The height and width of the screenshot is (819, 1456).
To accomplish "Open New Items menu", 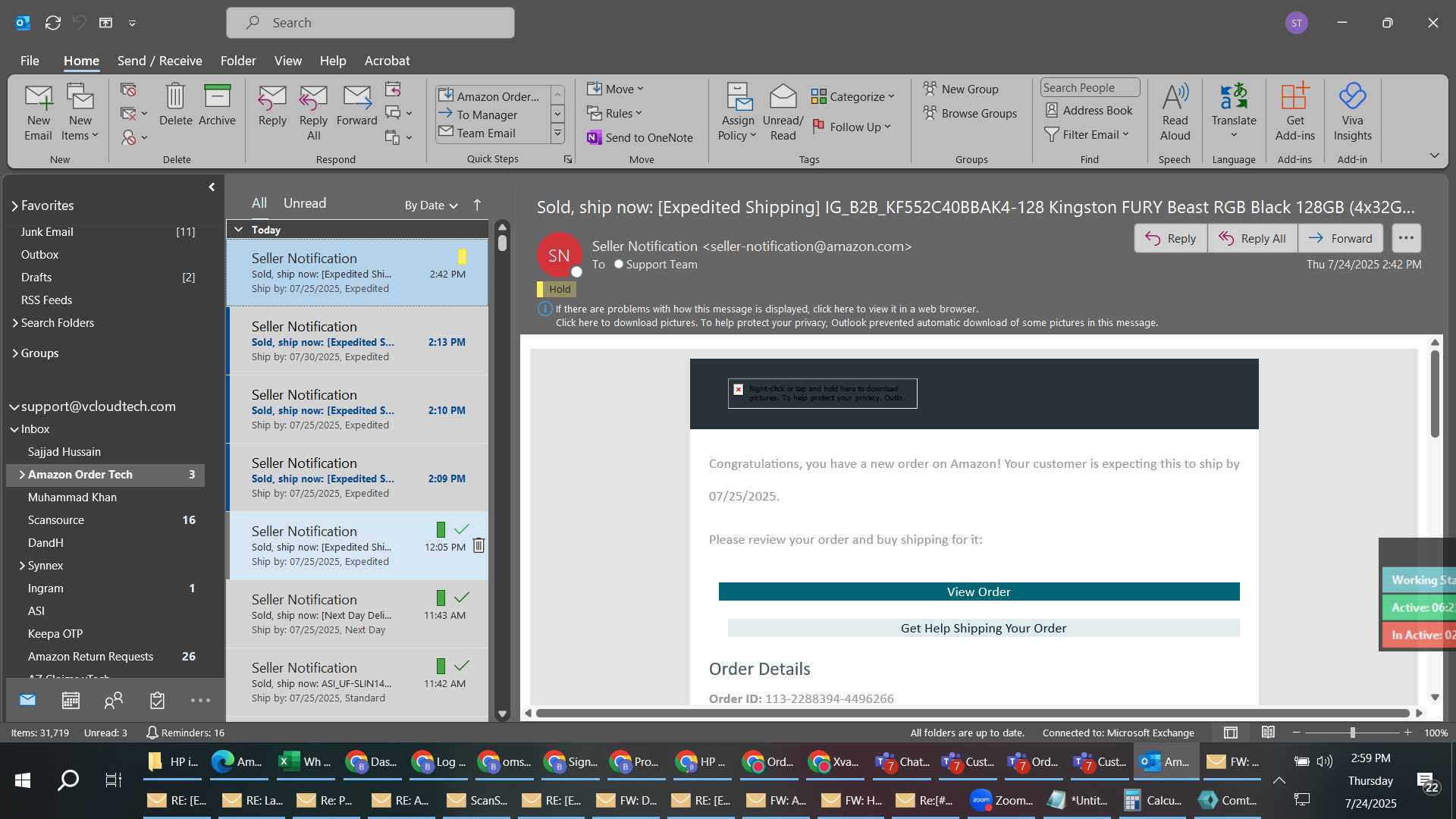I will [80, 112].
